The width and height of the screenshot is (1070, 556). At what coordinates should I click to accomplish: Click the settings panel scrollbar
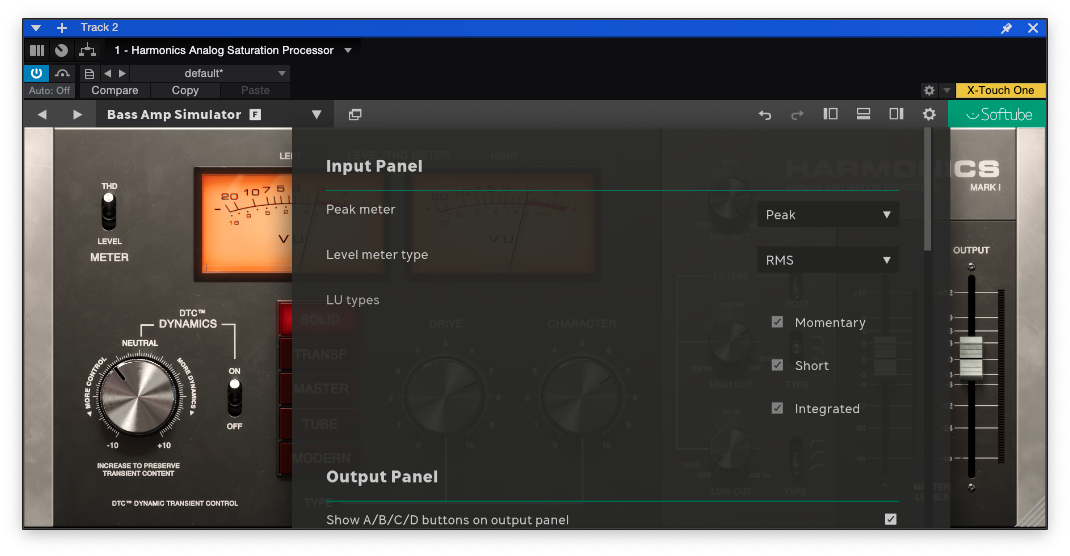tap(927, 190)
